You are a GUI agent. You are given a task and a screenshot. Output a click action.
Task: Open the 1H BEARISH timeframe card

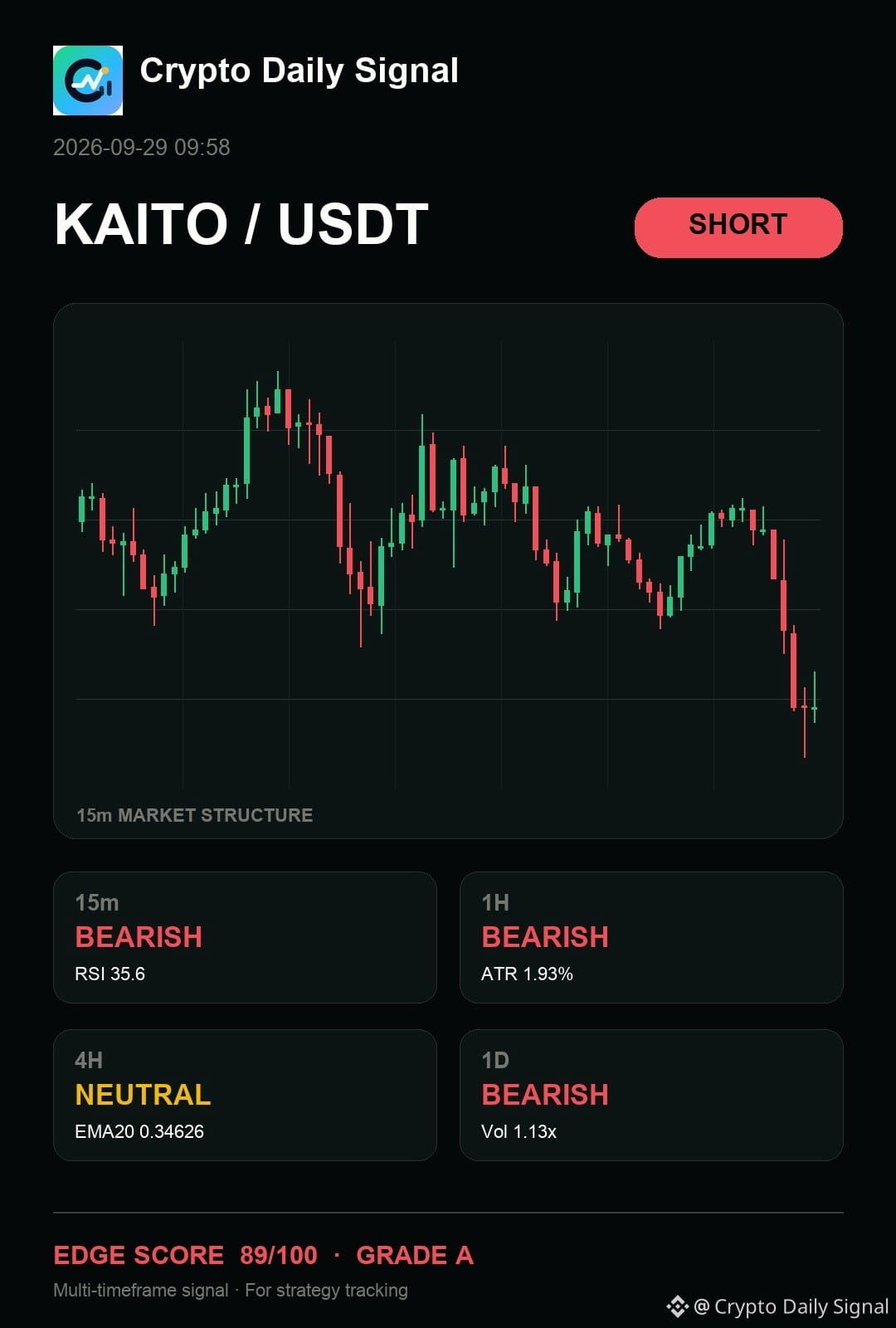(x=651, y=937)
